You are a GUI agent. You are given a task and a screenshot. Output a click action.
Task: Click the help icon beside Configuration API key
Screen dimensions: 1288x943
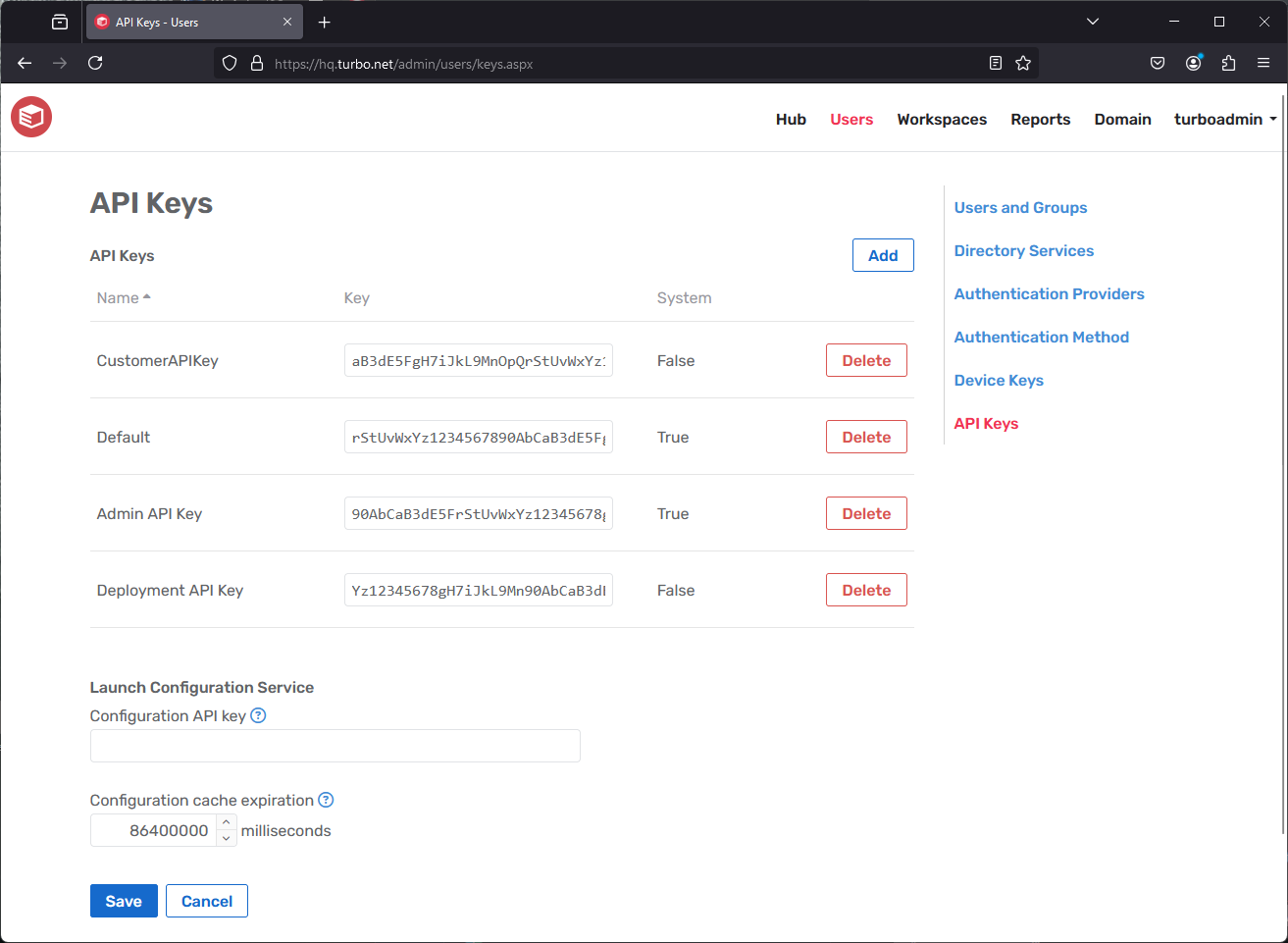(257, 715)
